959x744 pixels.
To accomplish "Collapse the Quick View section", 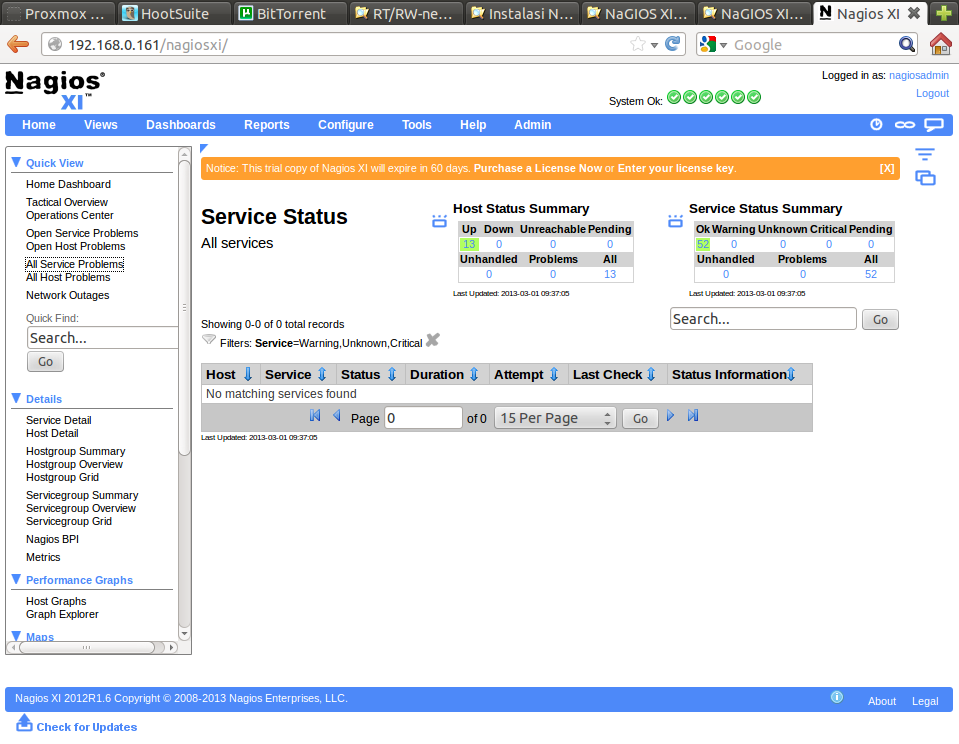I will (x=16, y=162).
